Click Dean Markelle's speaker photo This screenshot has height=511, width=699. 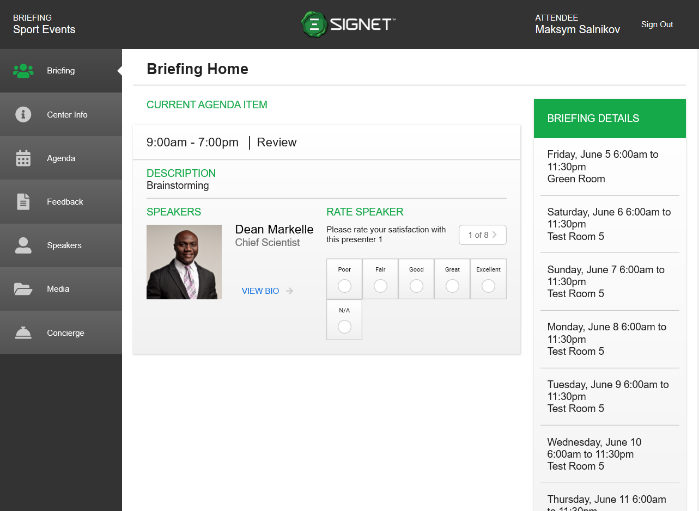[x=184, y=262]
